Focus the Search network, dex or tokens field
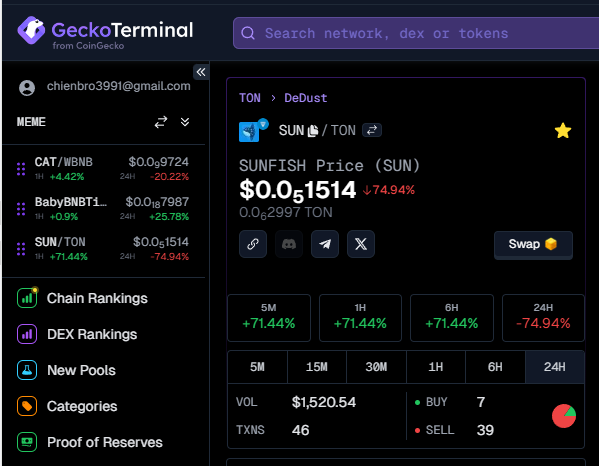The image size is (599, 466). click(416, 33)
